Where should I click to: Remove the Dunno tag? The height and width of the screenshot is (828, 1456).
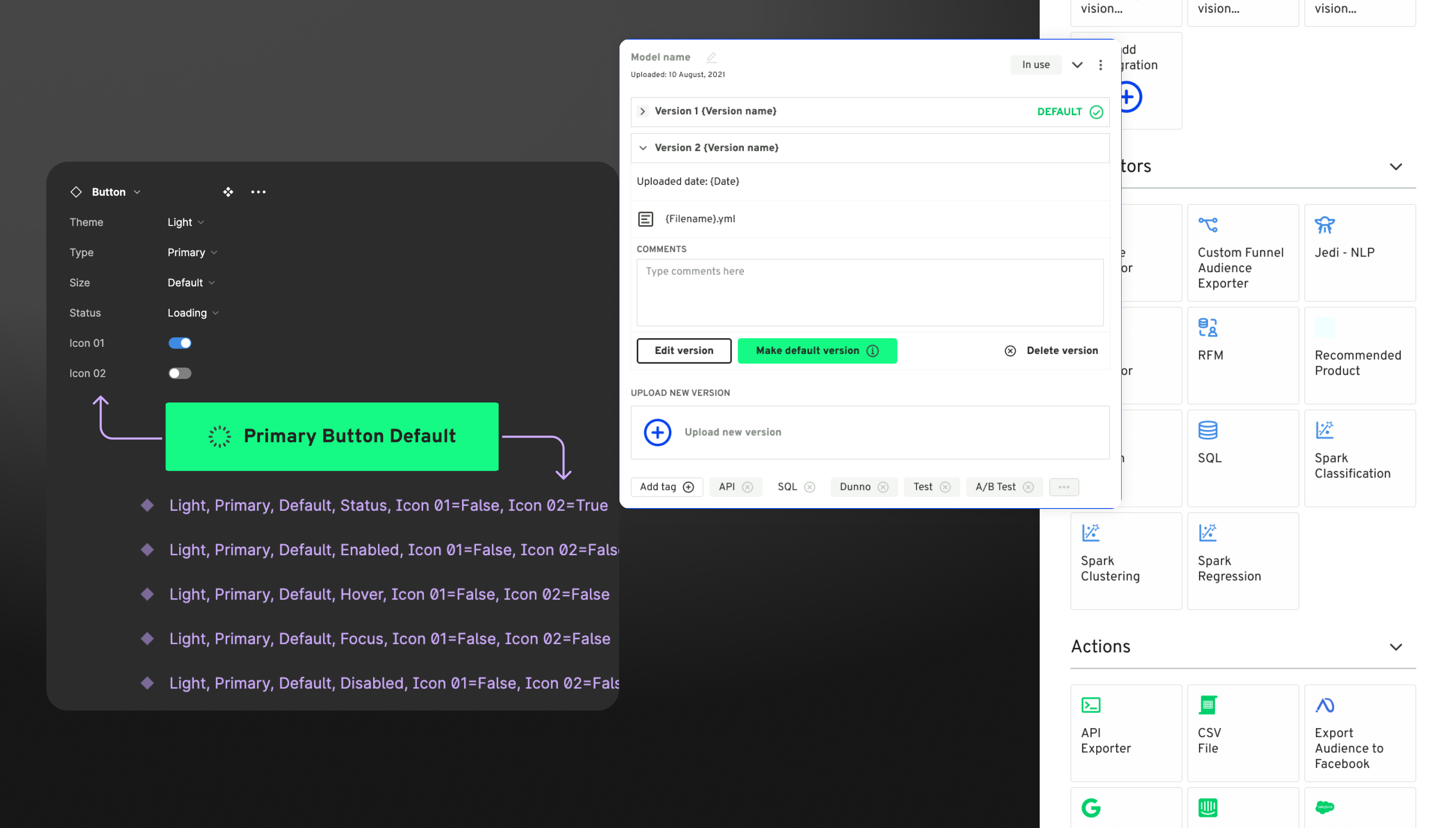tap(883, 487)
